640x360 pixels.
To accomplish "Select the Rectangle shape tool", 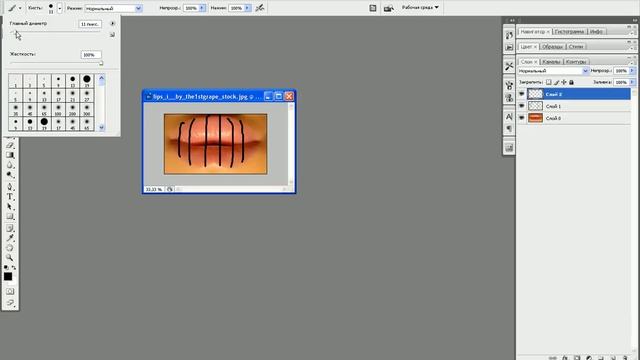I will tap(10, 216).
